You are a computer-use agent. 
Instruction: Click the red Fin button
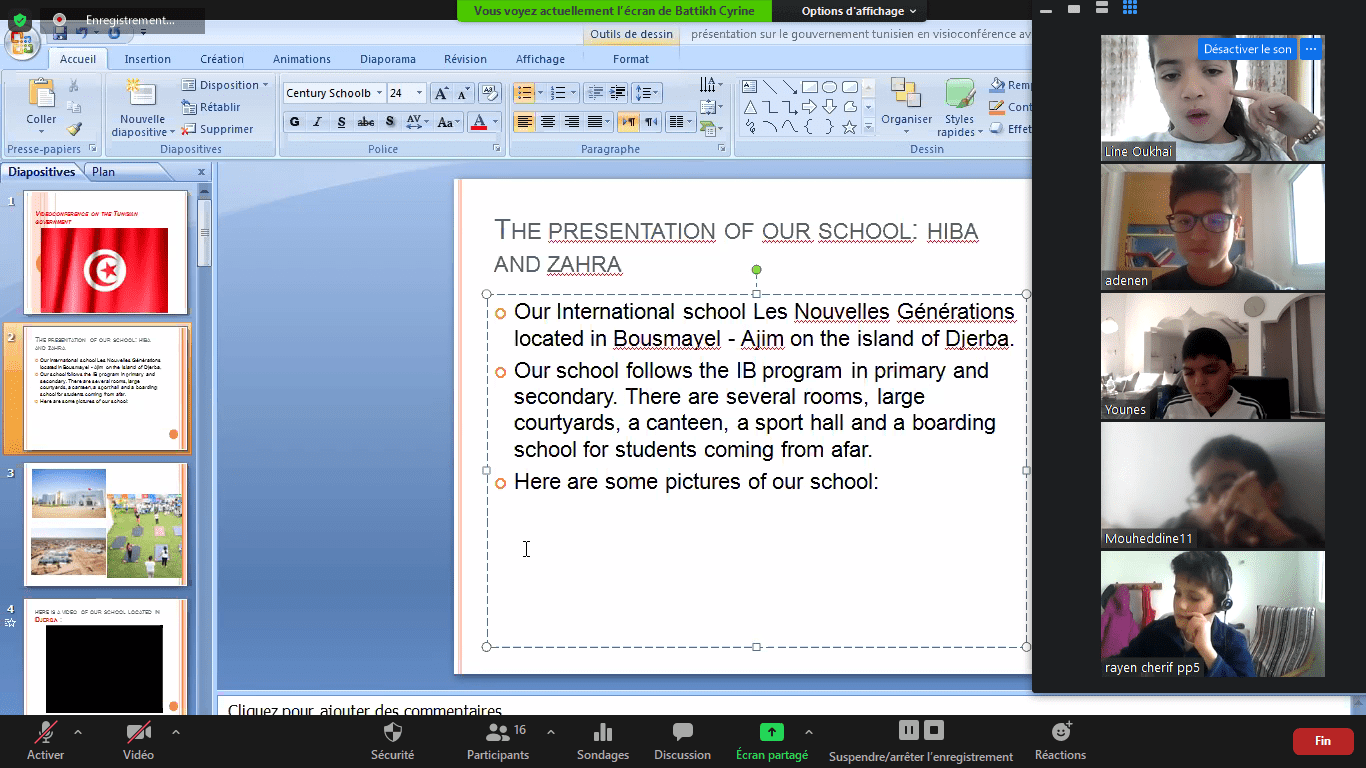pyautogui.click(x=1322, y=741)
